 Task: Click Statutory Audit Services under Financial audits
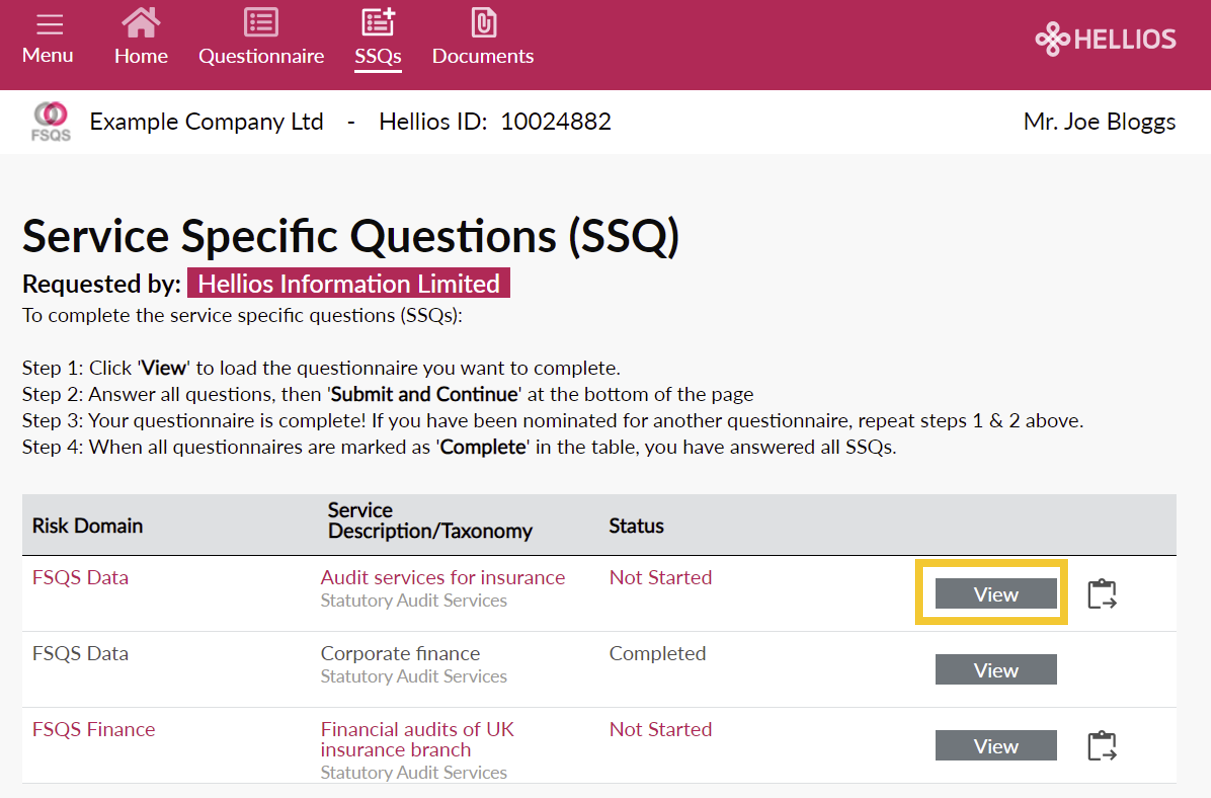click(x=414, y=773)
